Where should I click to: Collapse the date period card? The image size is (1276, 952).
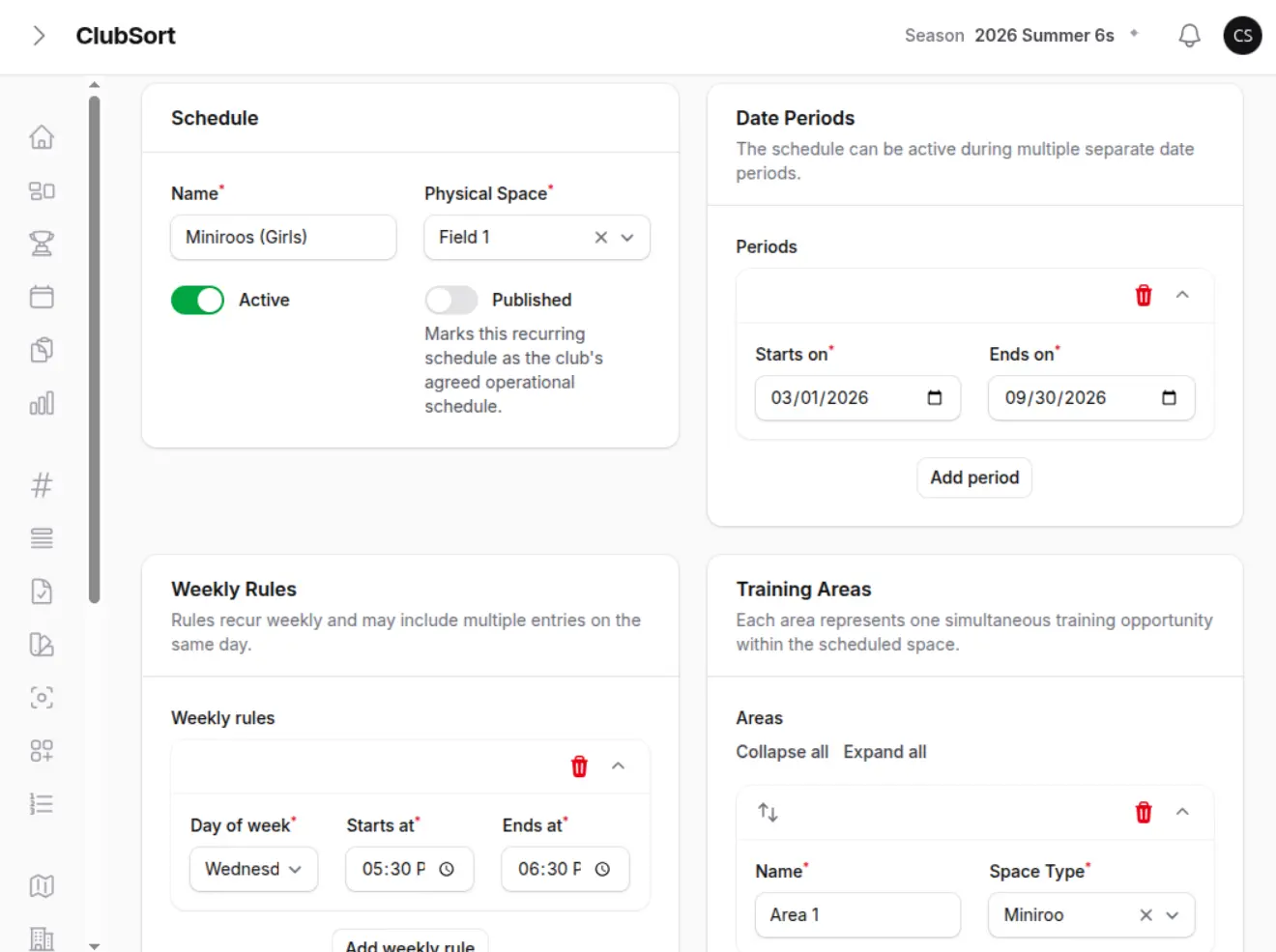pos(1182,296)
